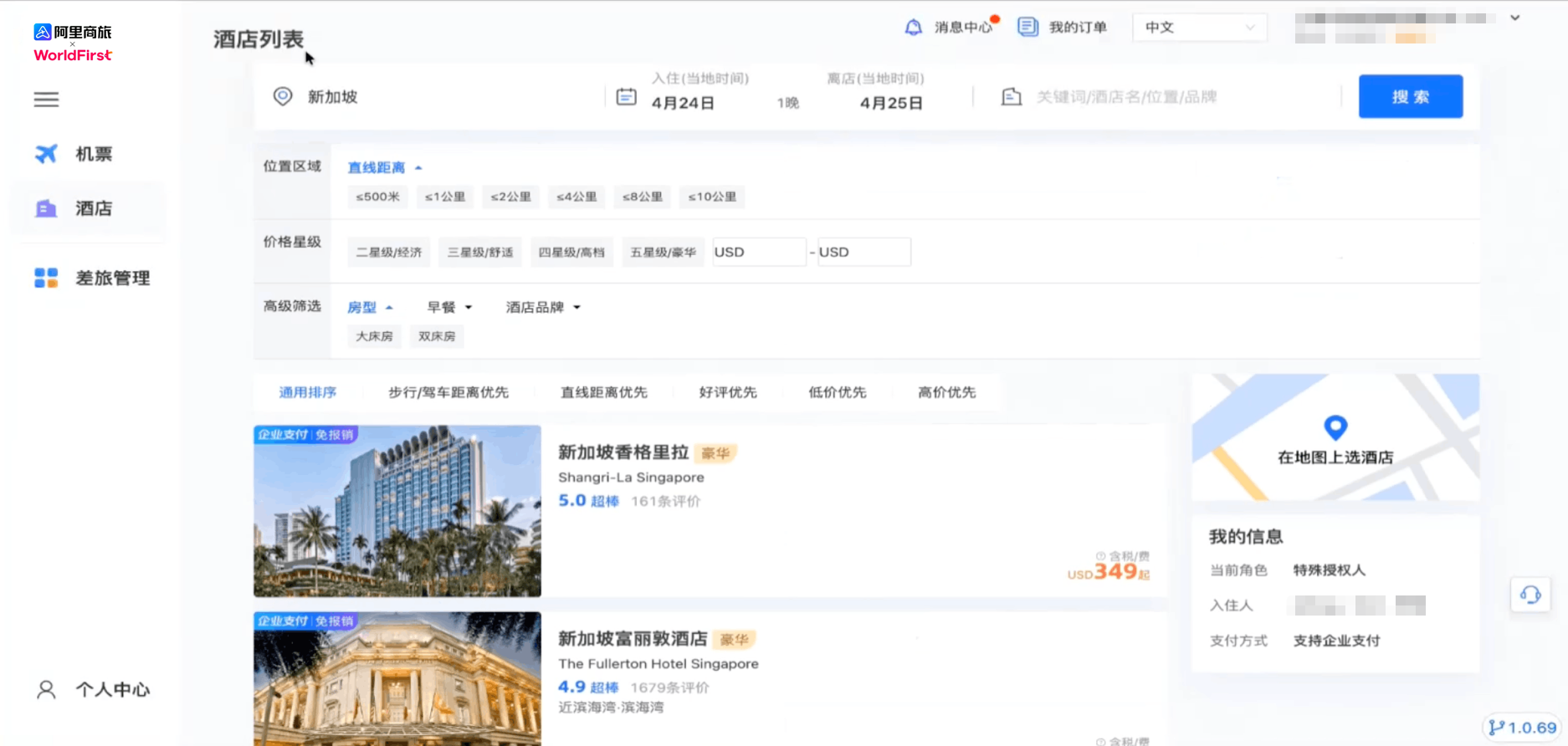Open the message center bell icon

[x=914, y=28]
